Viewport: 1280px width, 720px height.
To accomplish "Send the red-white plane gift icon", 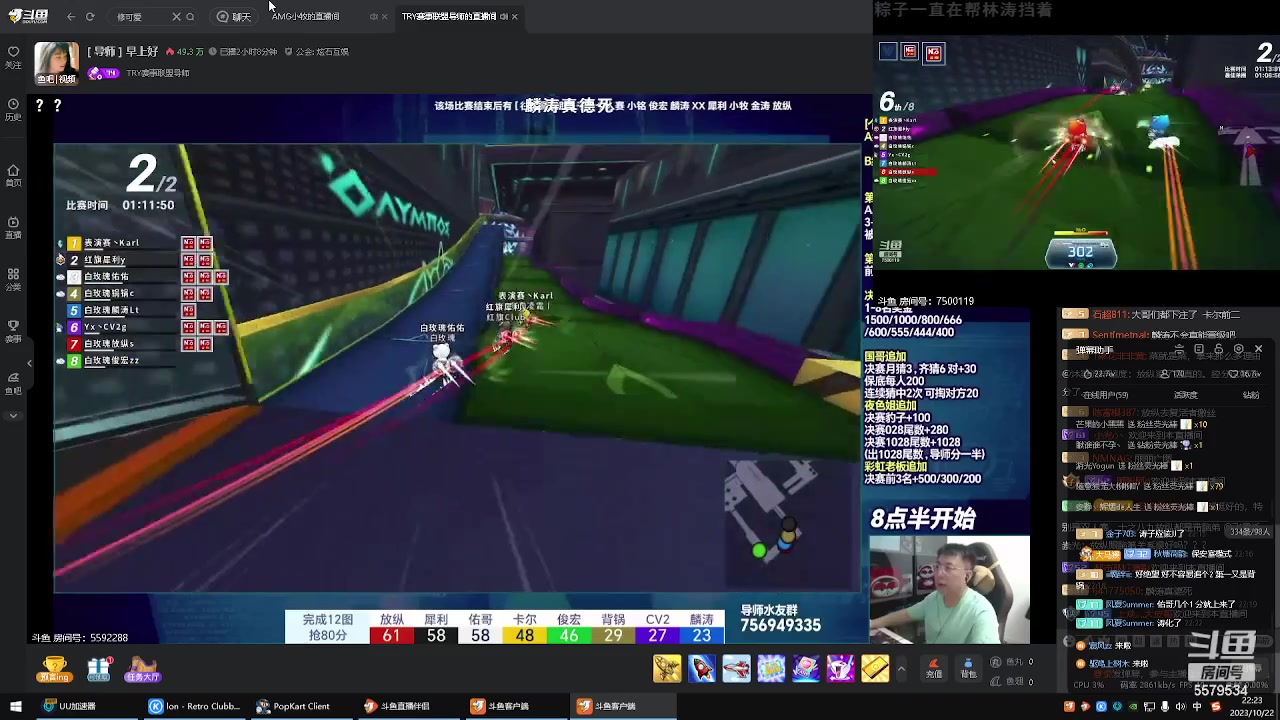I will click(737, 668).
